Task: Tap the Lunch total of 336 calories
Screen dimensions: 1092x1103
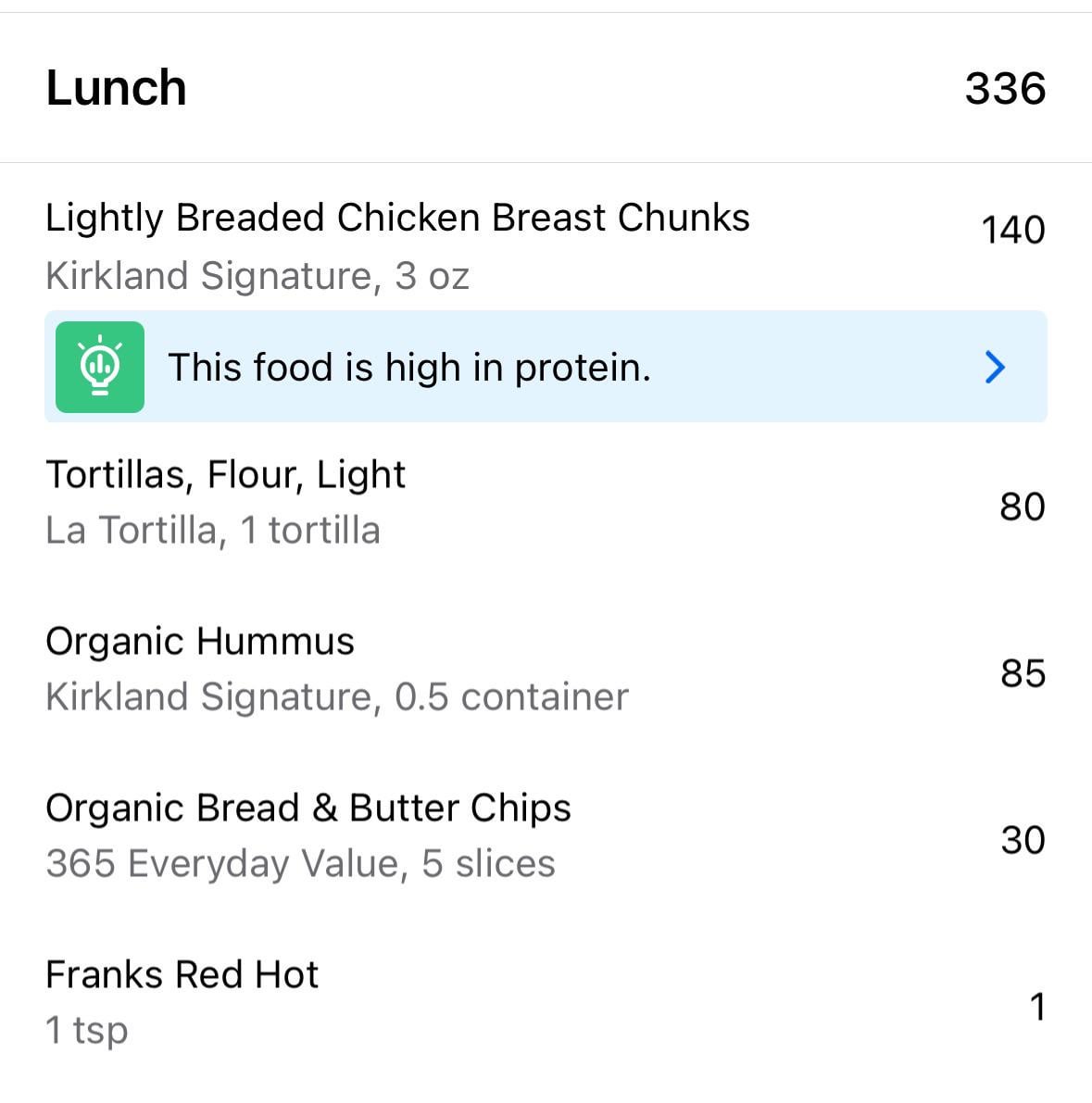Action: click(x=1005, y=89)
